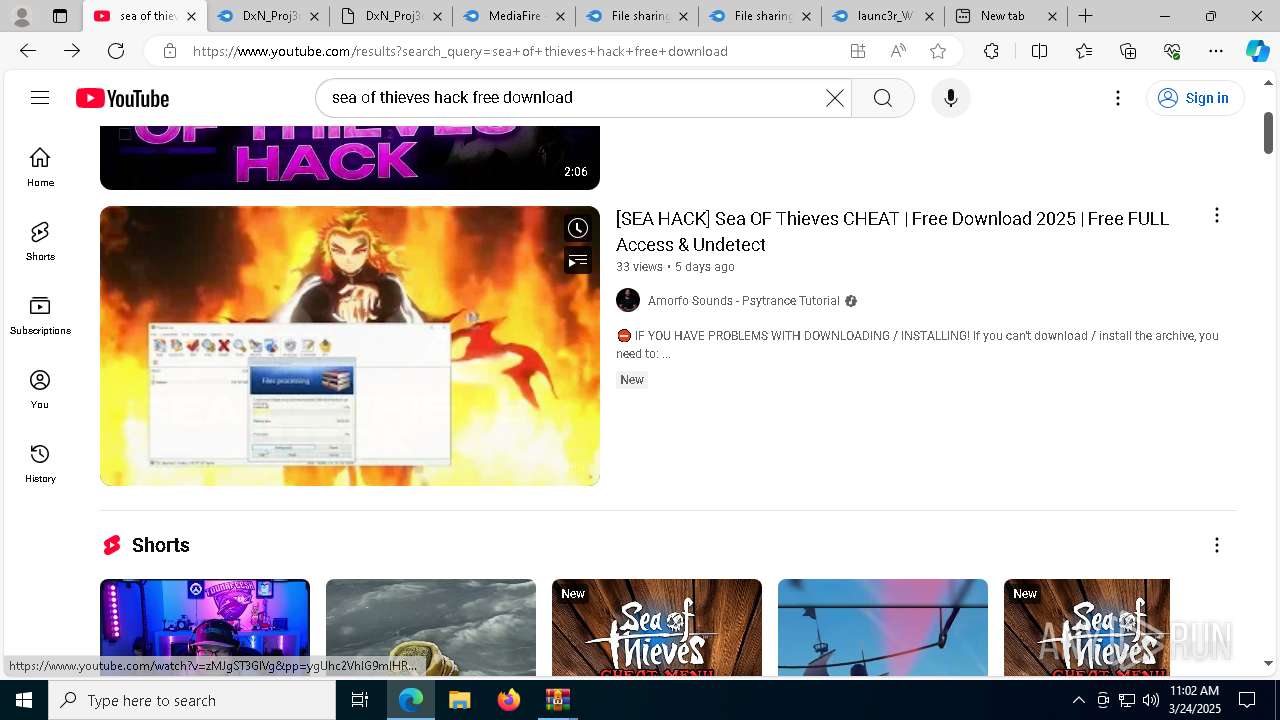Add page to favorites star
This screenshot has height=720, width=1280.
(x=938, y=51)
